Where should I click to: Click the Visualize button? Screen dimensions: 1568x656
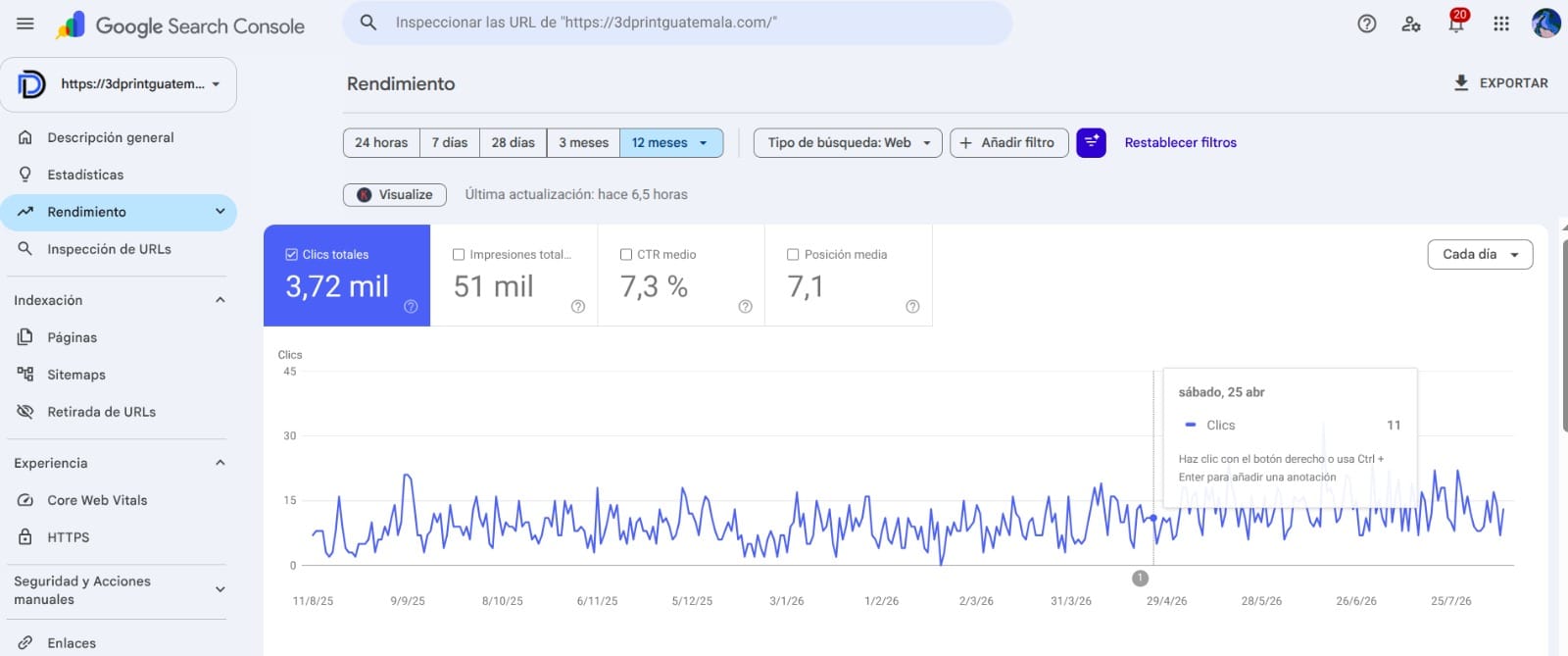[x=395, y=195]
